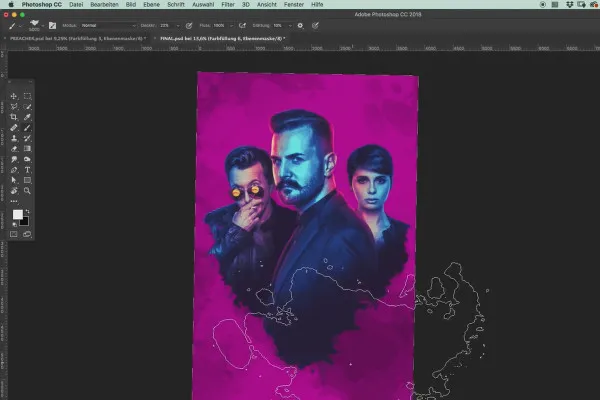Select the History Brush tool

(x=27, y=138)
